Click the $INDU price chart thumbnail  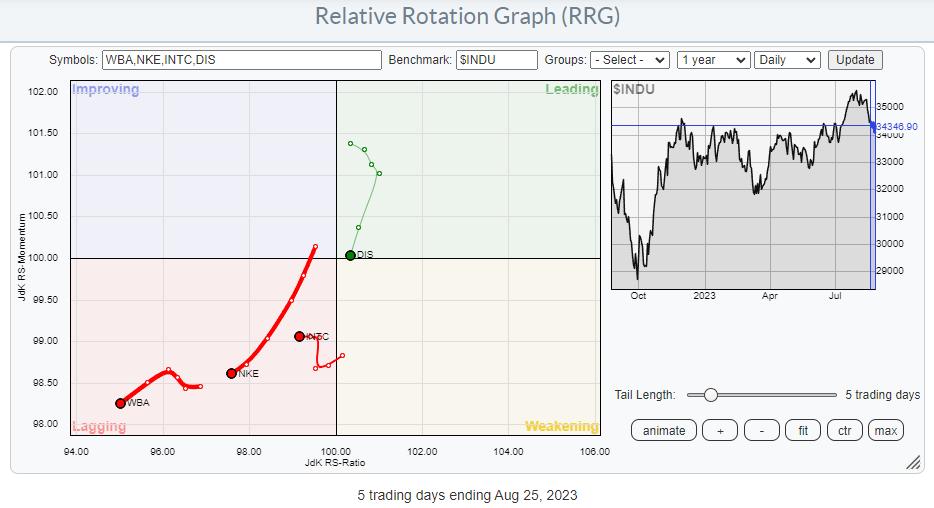point(740,185)
